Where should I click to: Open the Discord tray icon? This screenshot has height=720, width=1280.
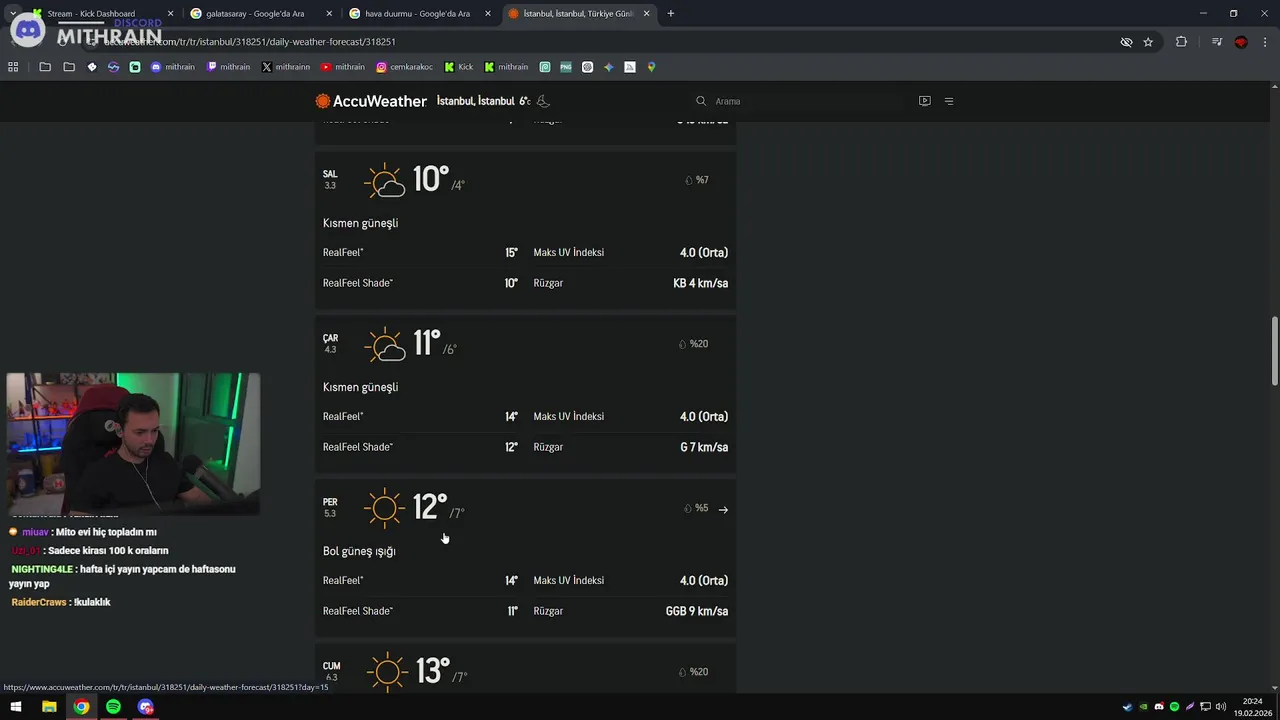pyautogui.click(x=1159, y=707)
